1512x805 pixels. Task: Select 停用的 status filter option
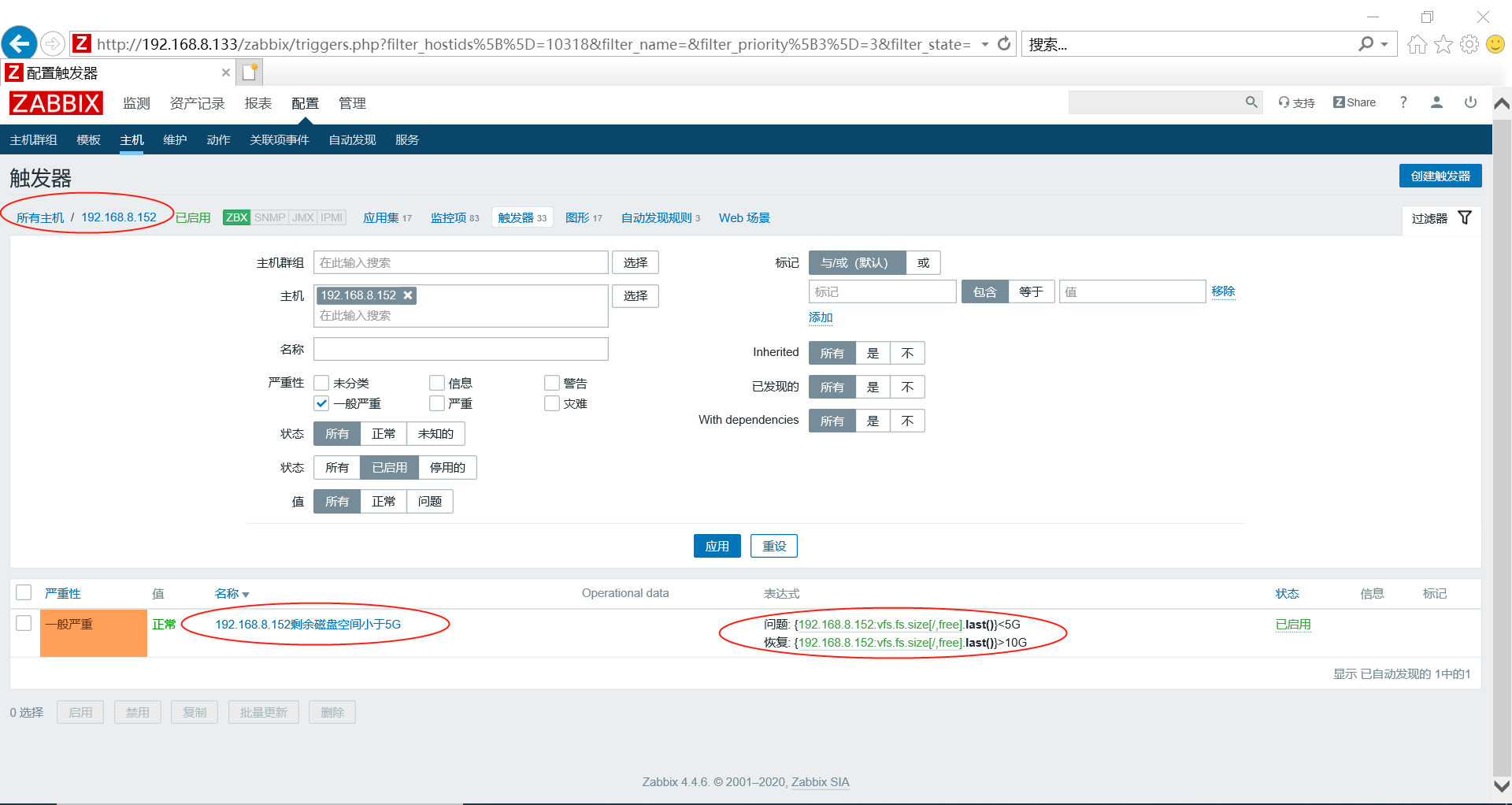pos(447,467)
